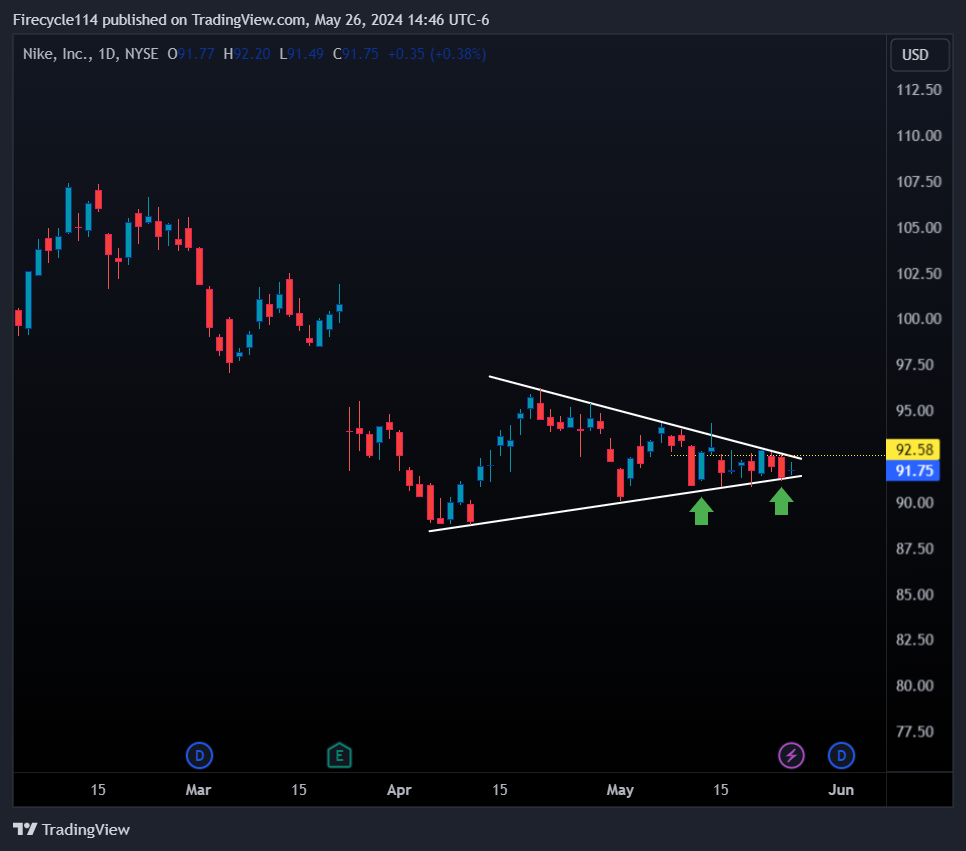Viewport: 966px width, 851px height.
Task: Click the purple lightning event icon
Action: pos(791,755)
